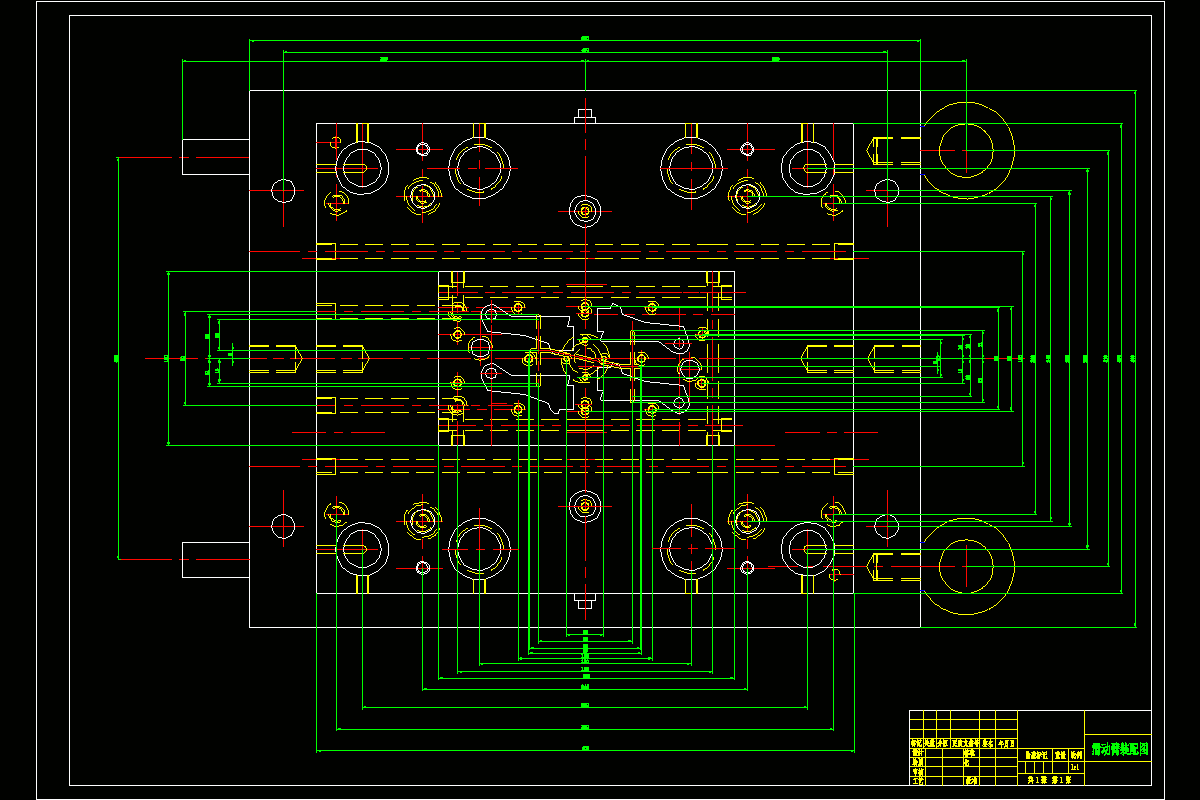Select the large yellow circle at upper right of mold
This screenshot has width=1200, height=800.
point(967,151)
